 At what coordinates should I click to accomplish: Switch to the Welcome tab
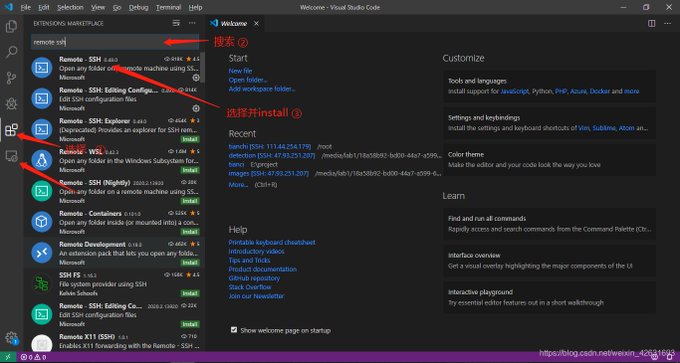click(x=234, y=23)
